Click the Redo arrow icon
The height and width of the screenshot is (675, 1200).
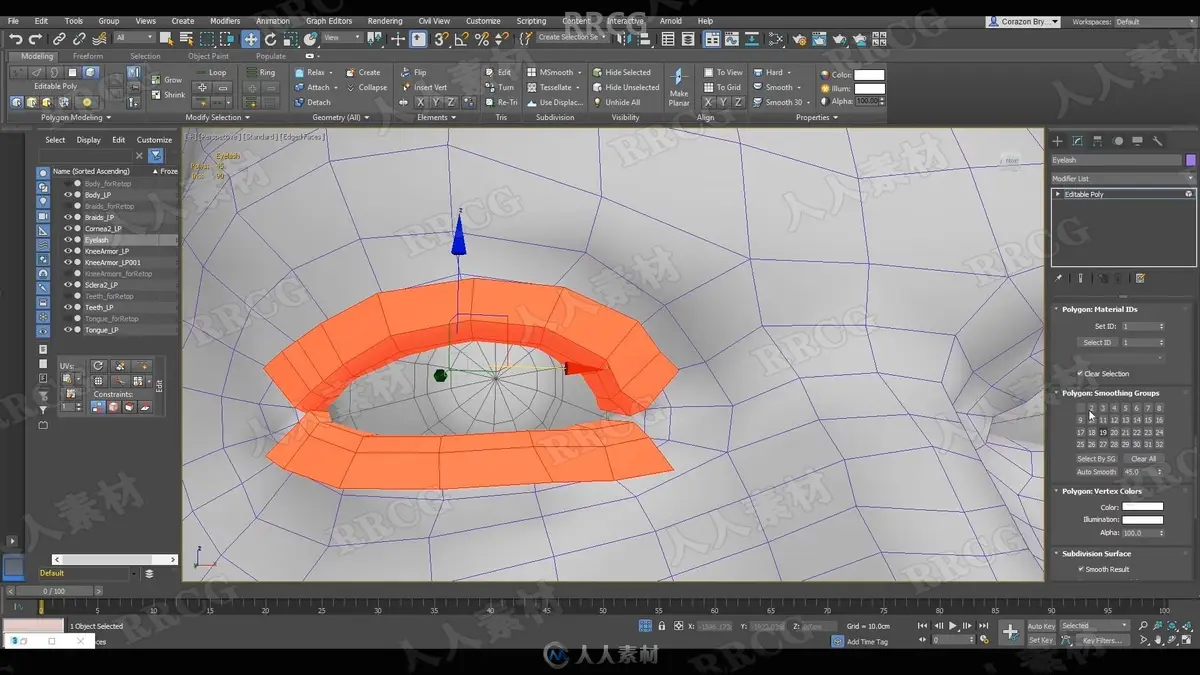(34, 39)
